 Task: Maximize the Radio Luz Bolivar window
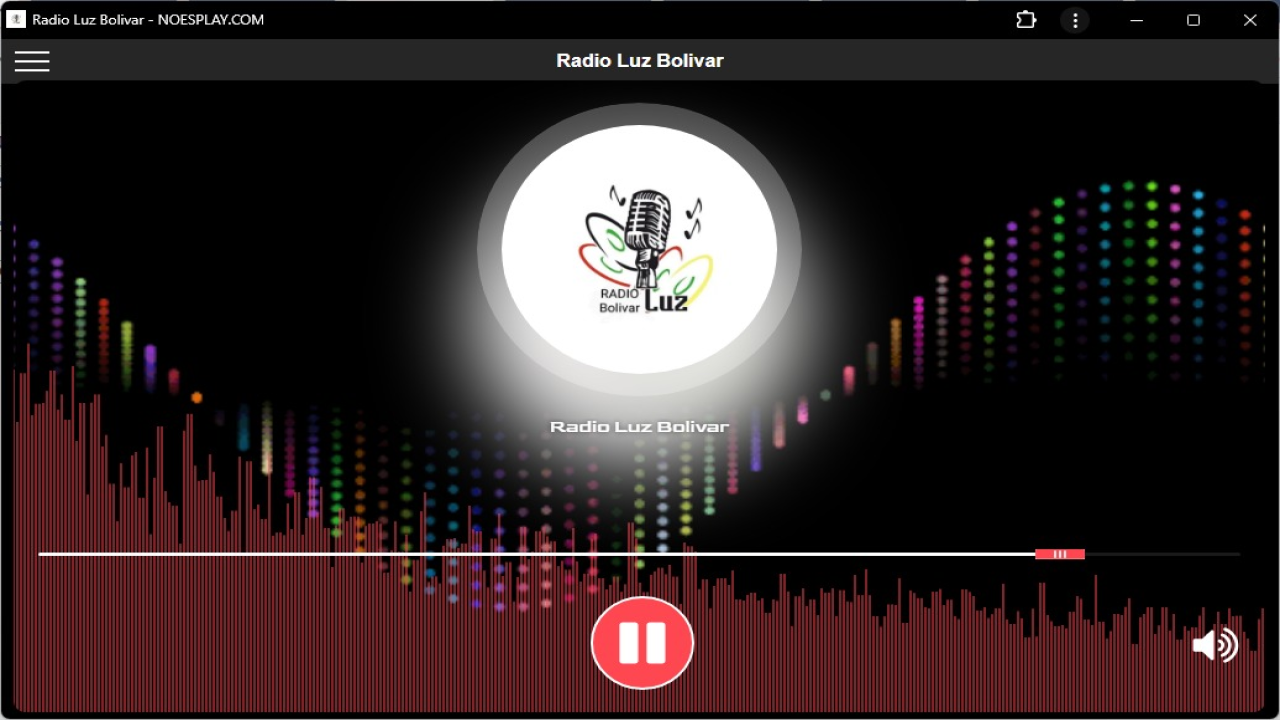pos(1193,20)
